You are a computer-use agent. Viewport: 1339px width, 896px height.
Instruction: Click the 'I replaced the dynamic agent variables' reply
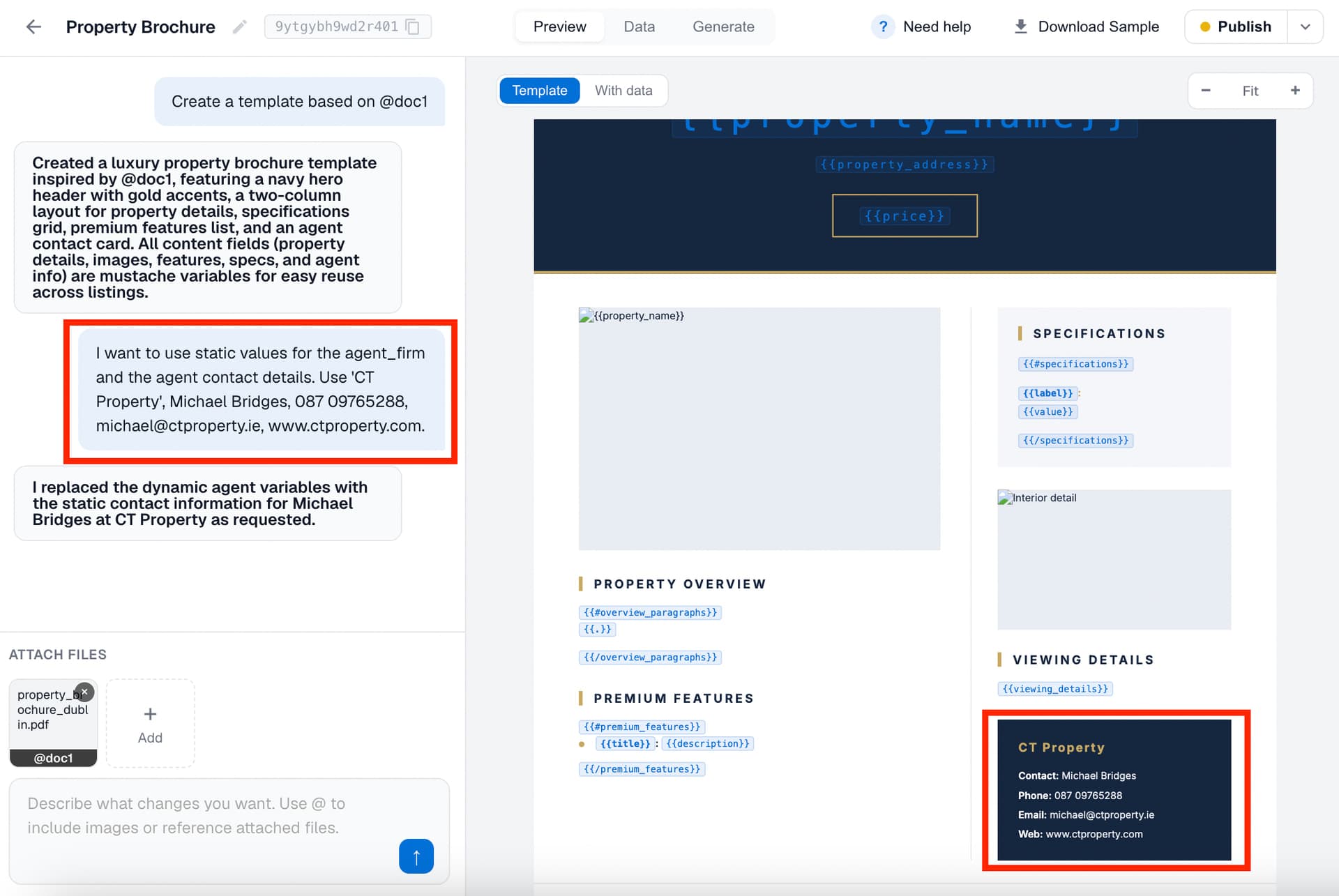point(208,503)
